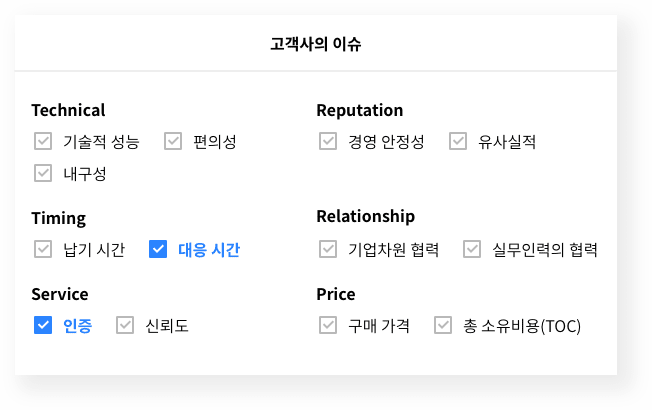Click the Reputation section heading

coord(360,110)
